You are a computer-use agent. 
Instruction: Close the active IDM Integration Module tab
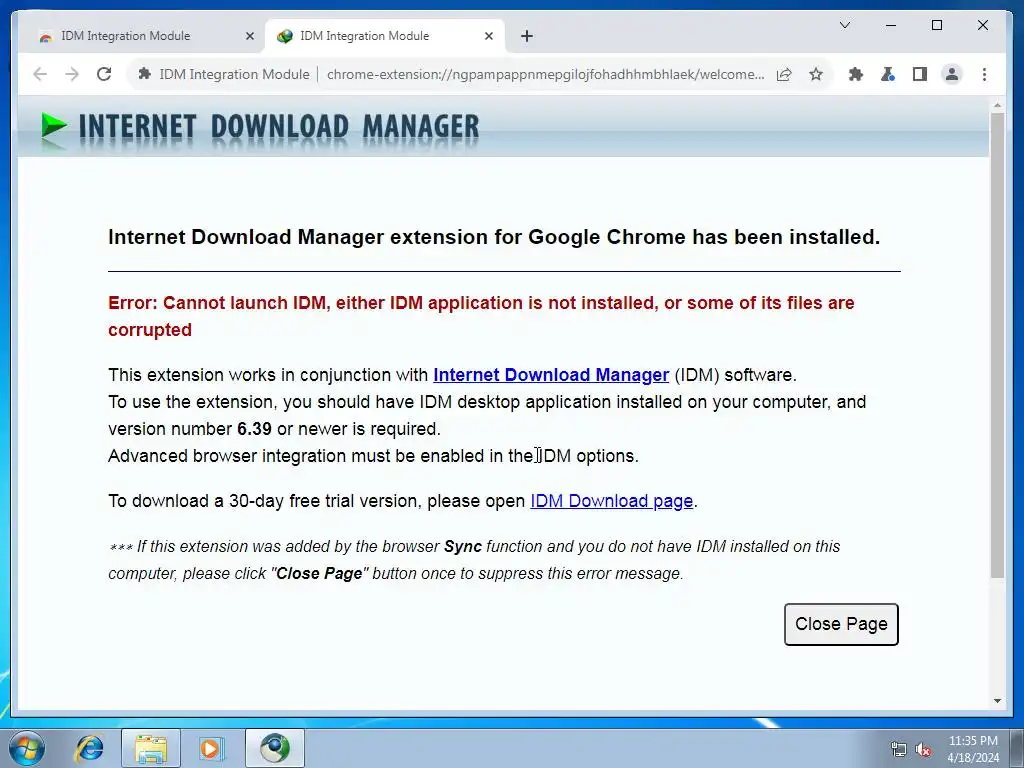point(488,37)
